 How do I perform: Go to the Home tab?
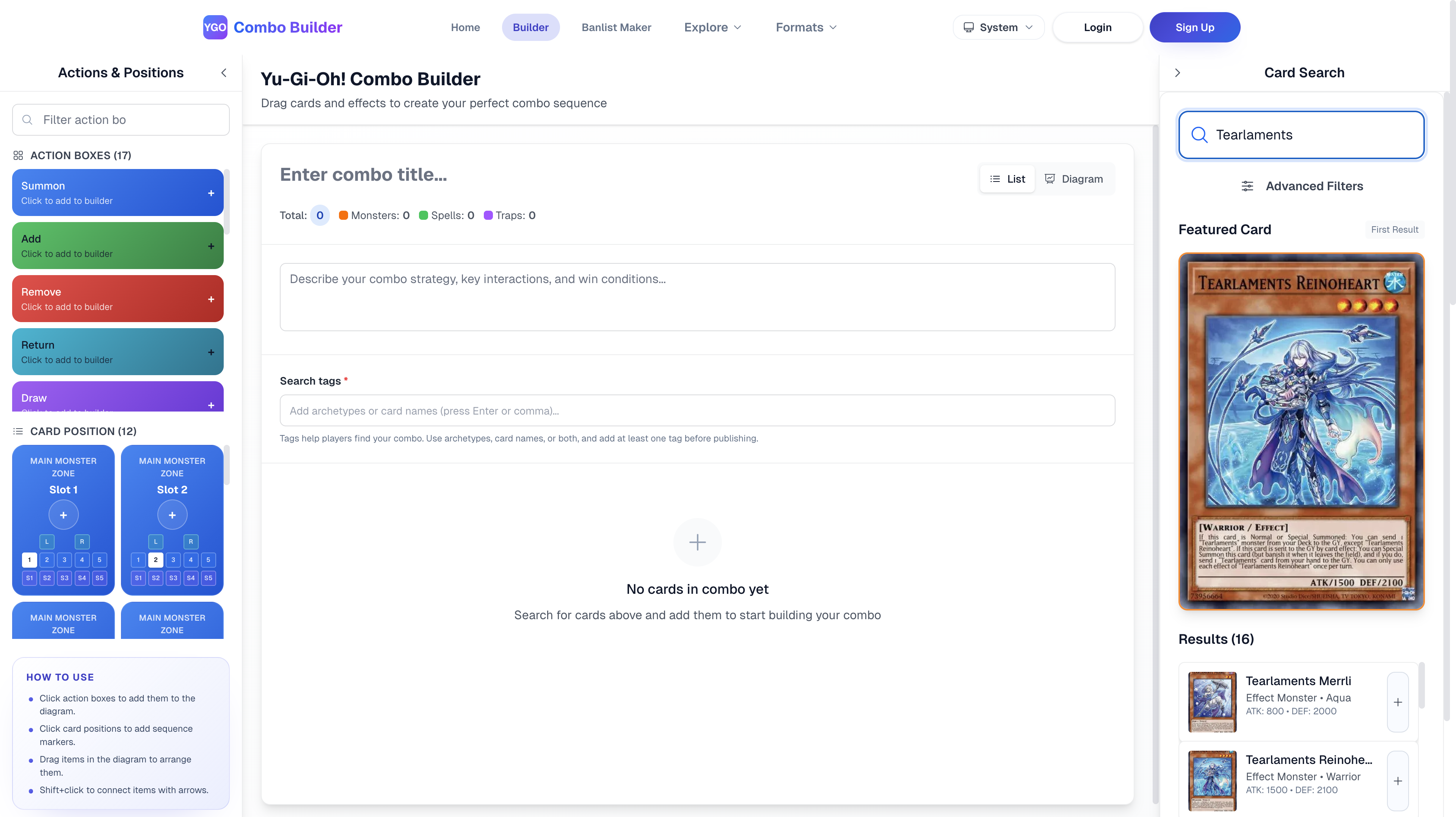click(x=465, y=27)
